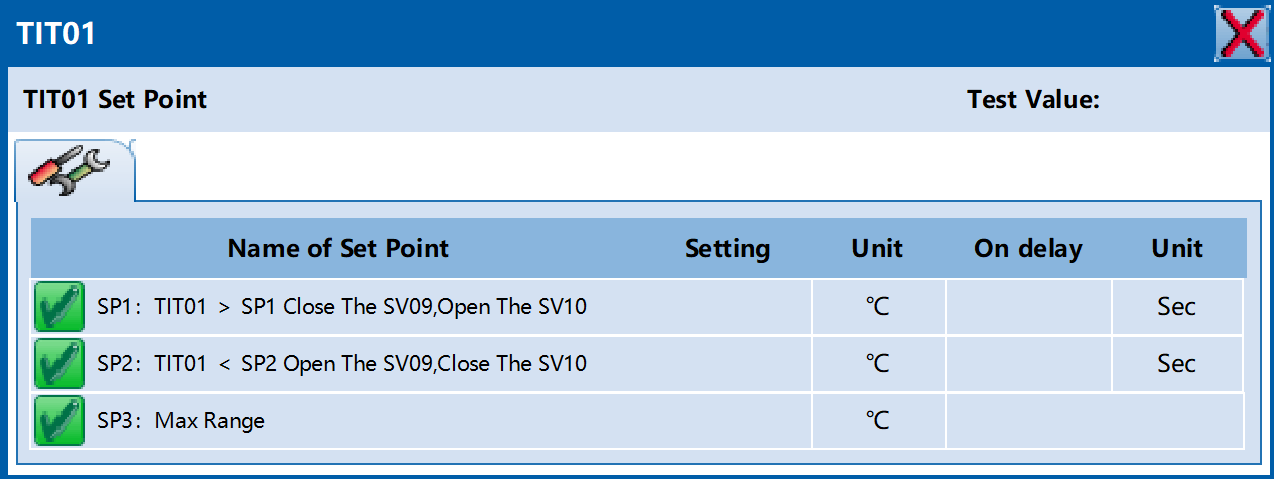Click the SP3 Max Range label
Image resolution: width=1274 pixels, height=479 pixels.
pos(181,420)
